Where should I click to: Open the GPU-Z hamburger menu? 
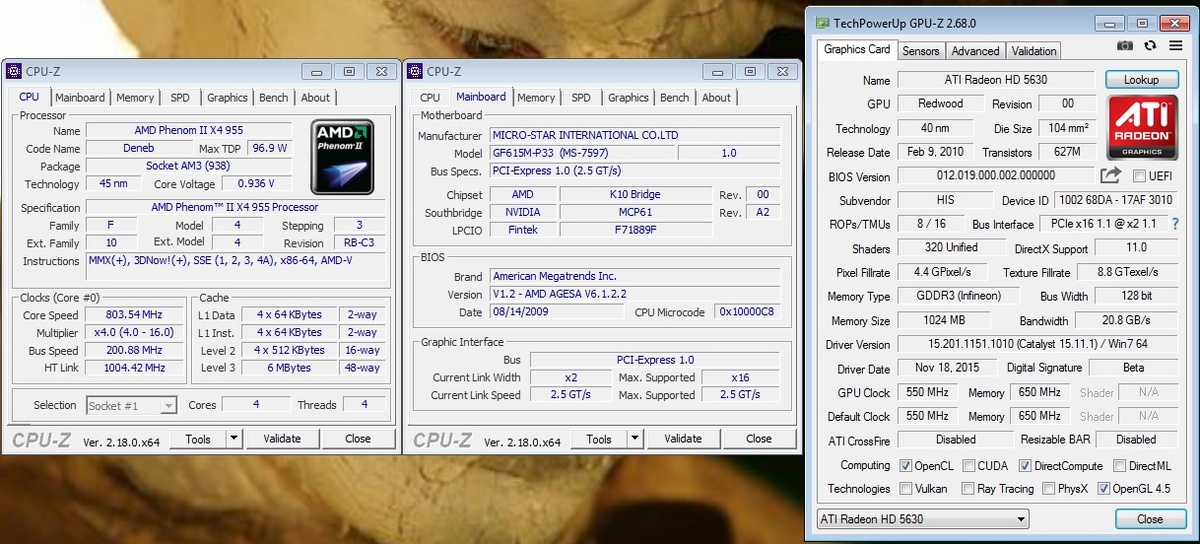point(1175,46)
